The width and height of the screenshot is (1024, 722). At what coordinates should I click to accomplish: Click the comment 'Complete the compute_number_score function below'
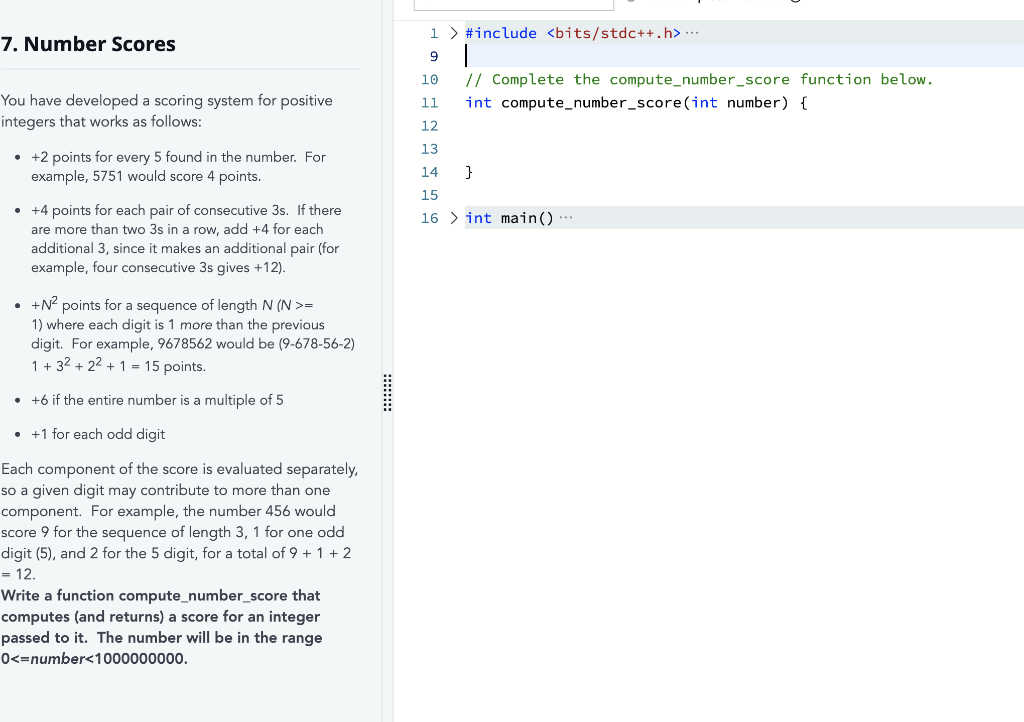click(x=699, y=80)
